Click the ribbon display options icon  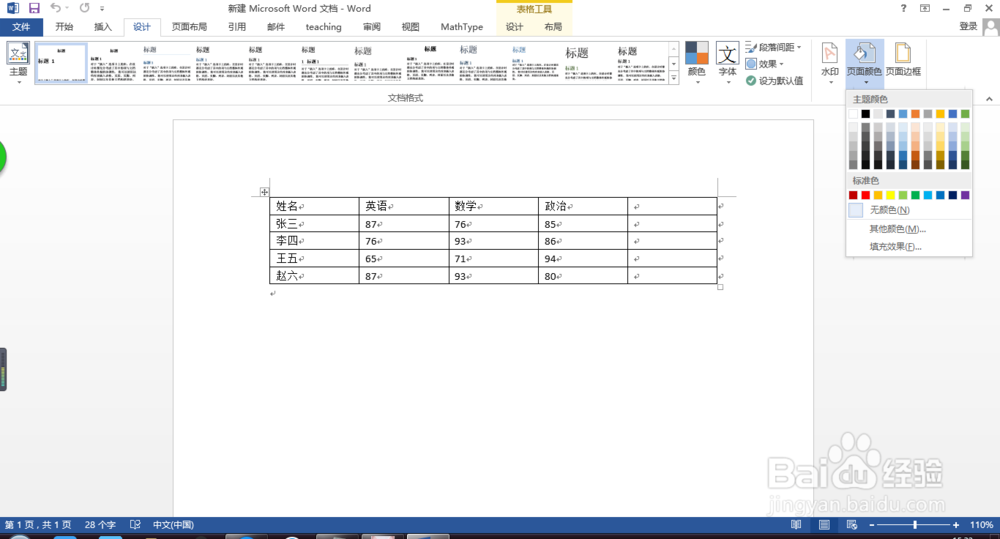pyautogui.click(x=925, y=8)
